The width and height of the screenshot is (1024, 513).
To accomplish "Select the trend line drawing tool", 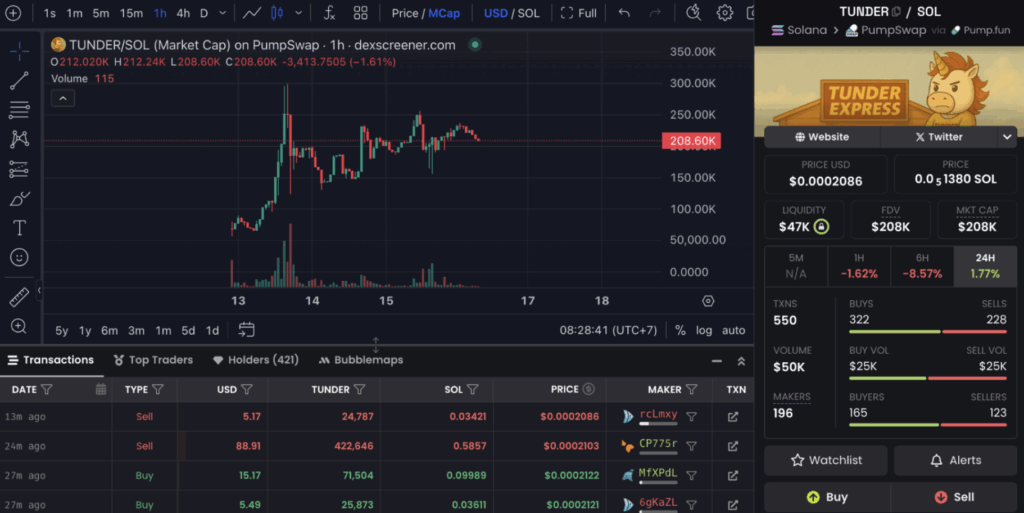I will pyautogui.click(x=19, y=81).
